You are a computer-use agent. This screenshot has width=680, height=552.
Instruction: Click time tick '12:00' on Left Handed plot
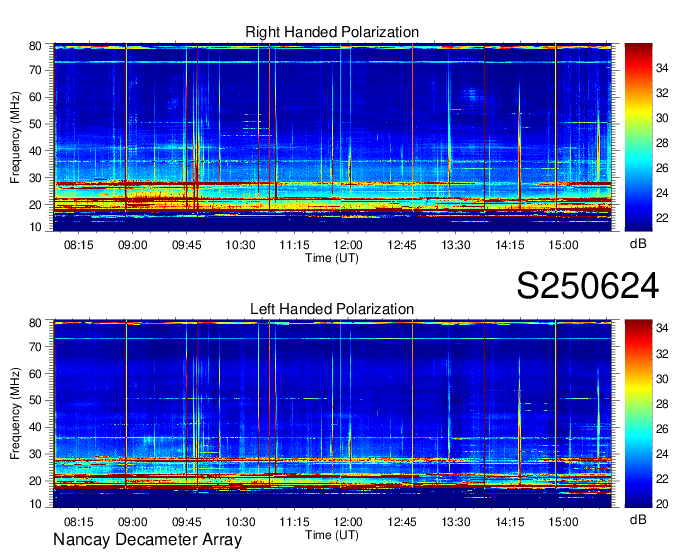coord(348,522)
